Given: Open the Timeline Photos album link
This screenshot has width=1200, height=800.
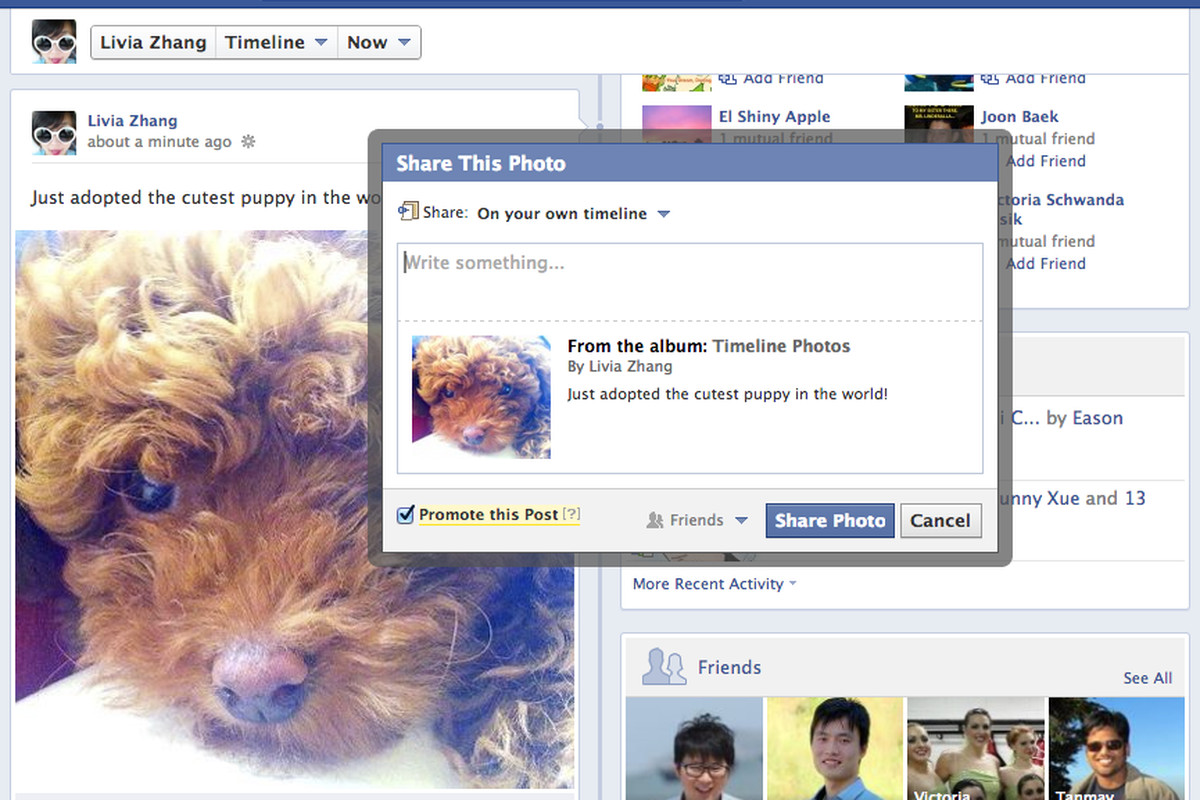Looking at the screenshot, I should (x=781, y=346).
